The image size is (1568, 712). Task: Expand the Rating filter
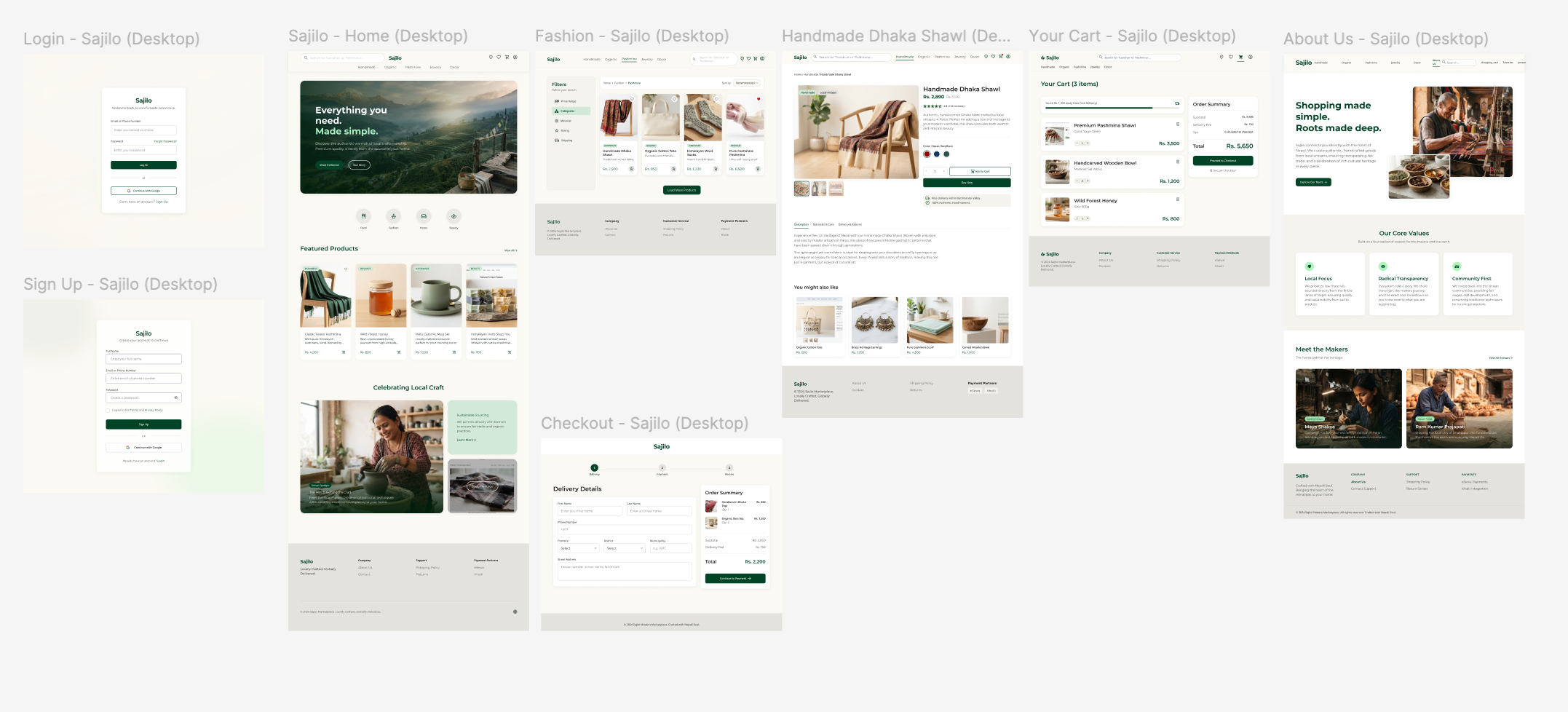pos(571,130)
